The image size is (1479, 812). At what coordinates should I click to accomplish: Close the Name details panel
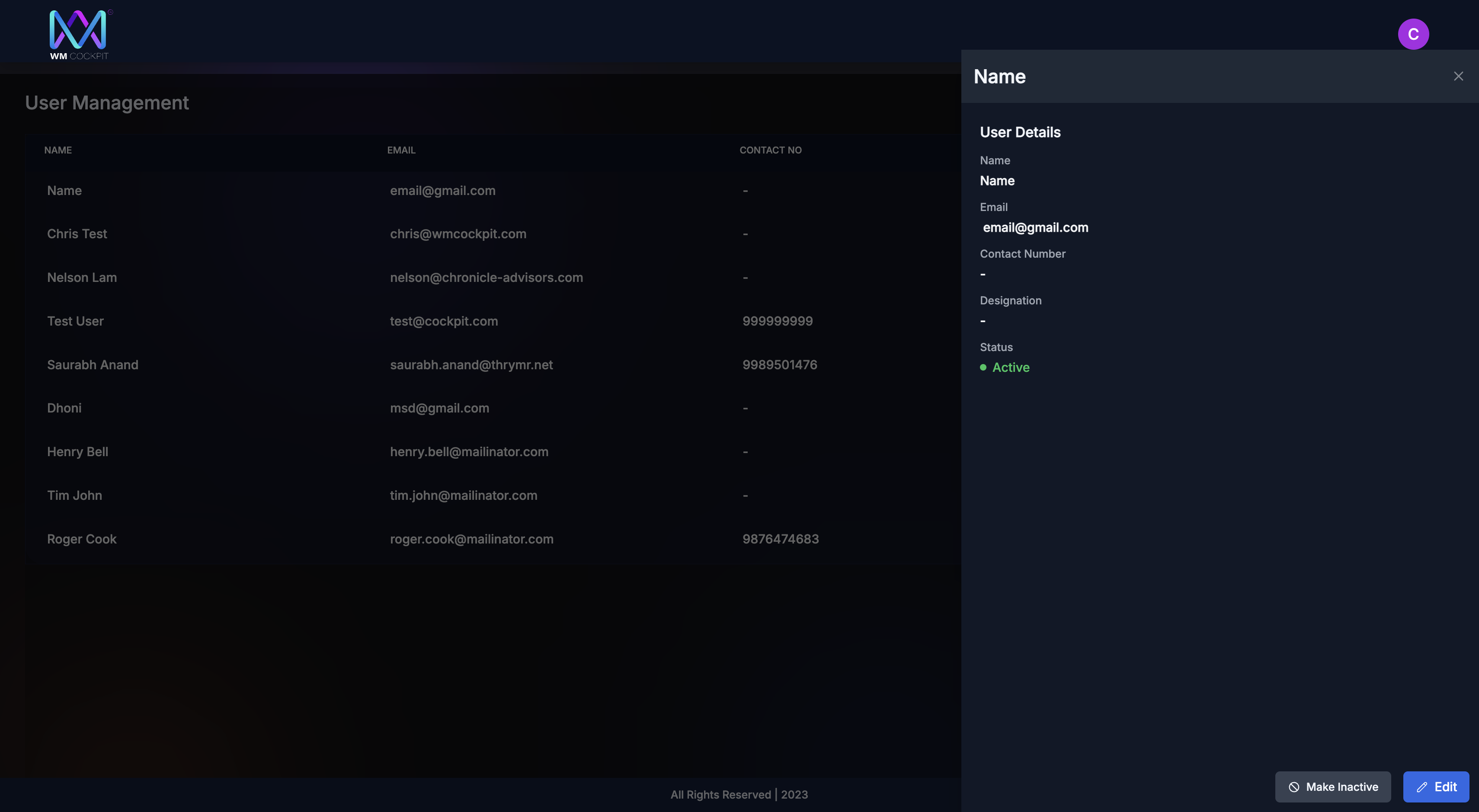click(x=1458, y=77)
